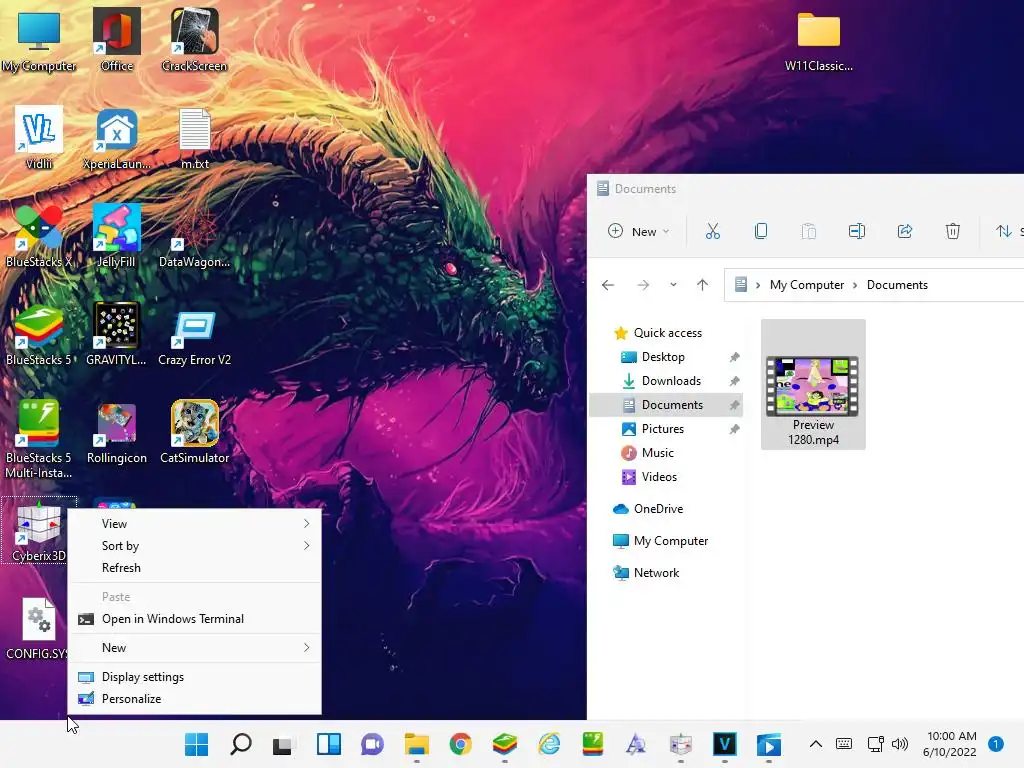Click the Sort icon in Documents toolbar

[1003, 231]
